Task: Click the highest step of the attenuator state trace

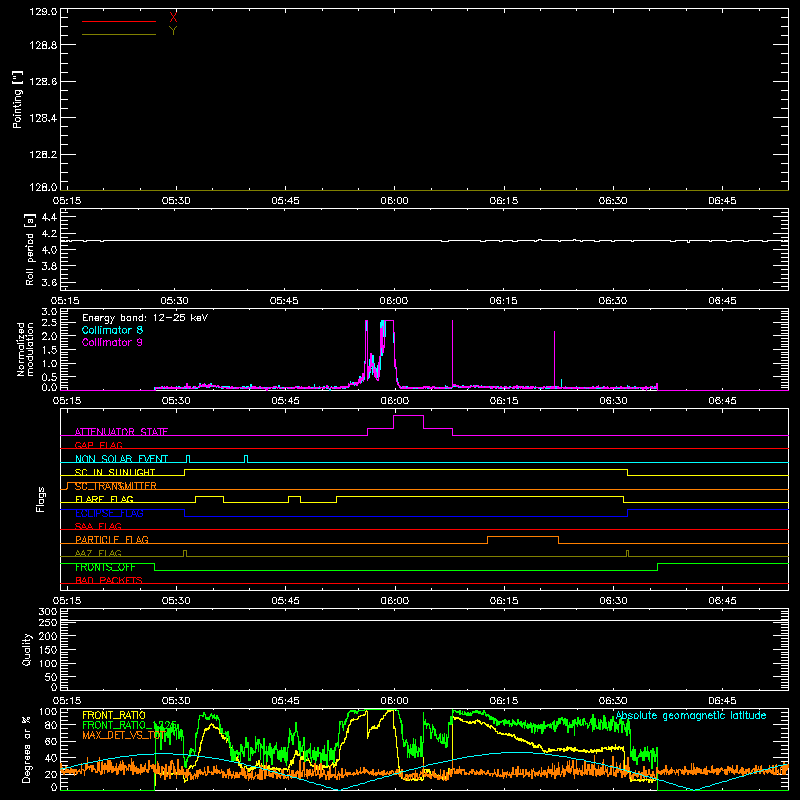Action: click(408, 416)
